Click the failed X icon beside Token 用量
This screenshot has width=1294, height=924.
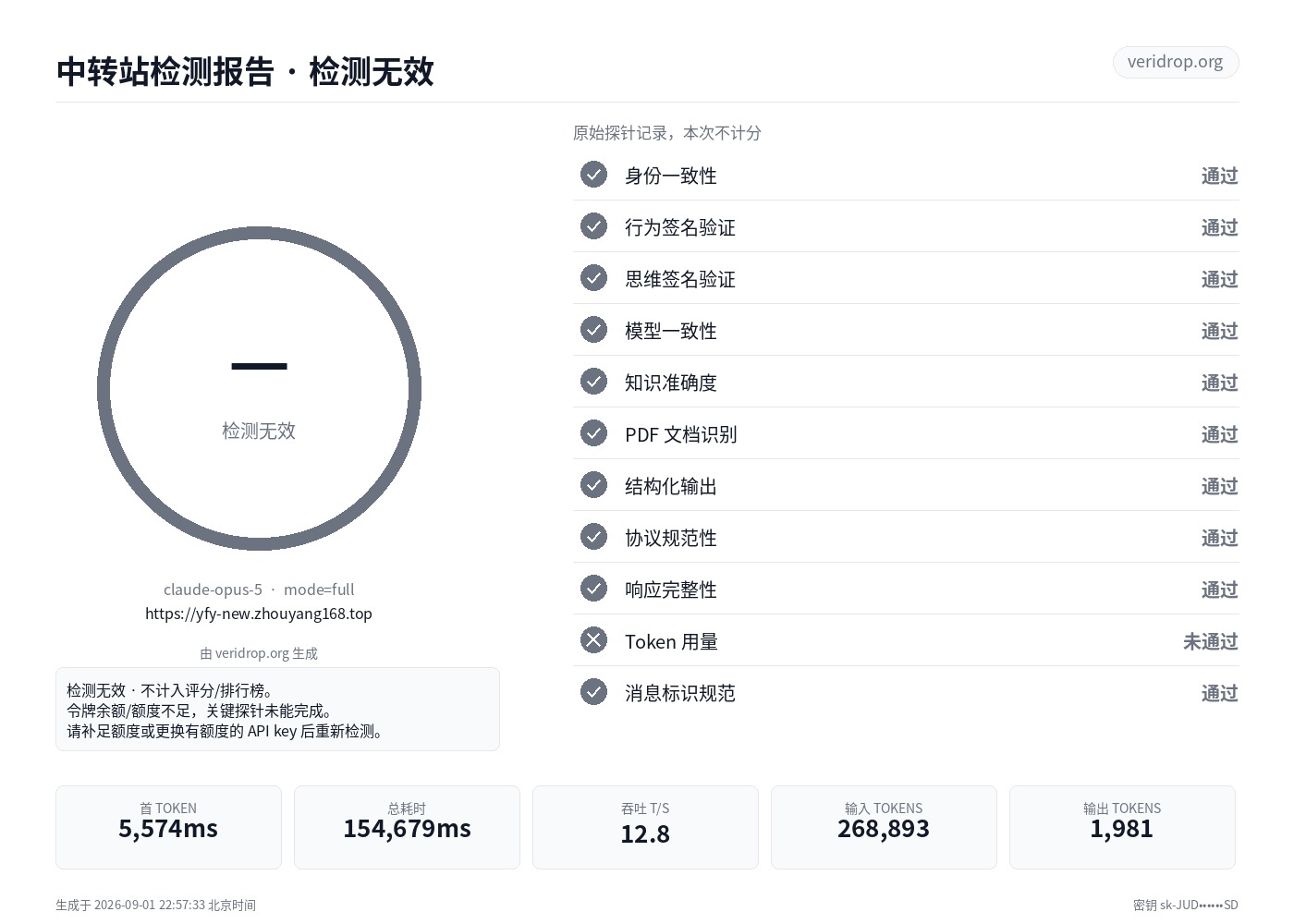click(593, 640)
